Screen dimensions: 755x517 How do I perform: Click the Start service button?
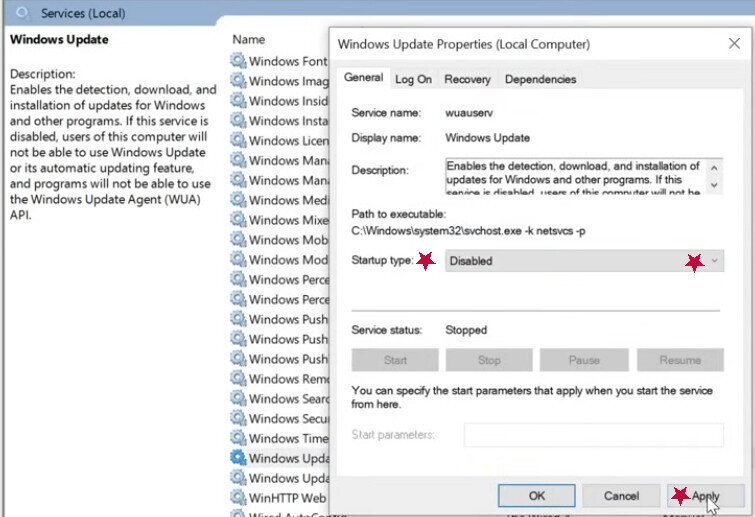click(x=395, y=360)
